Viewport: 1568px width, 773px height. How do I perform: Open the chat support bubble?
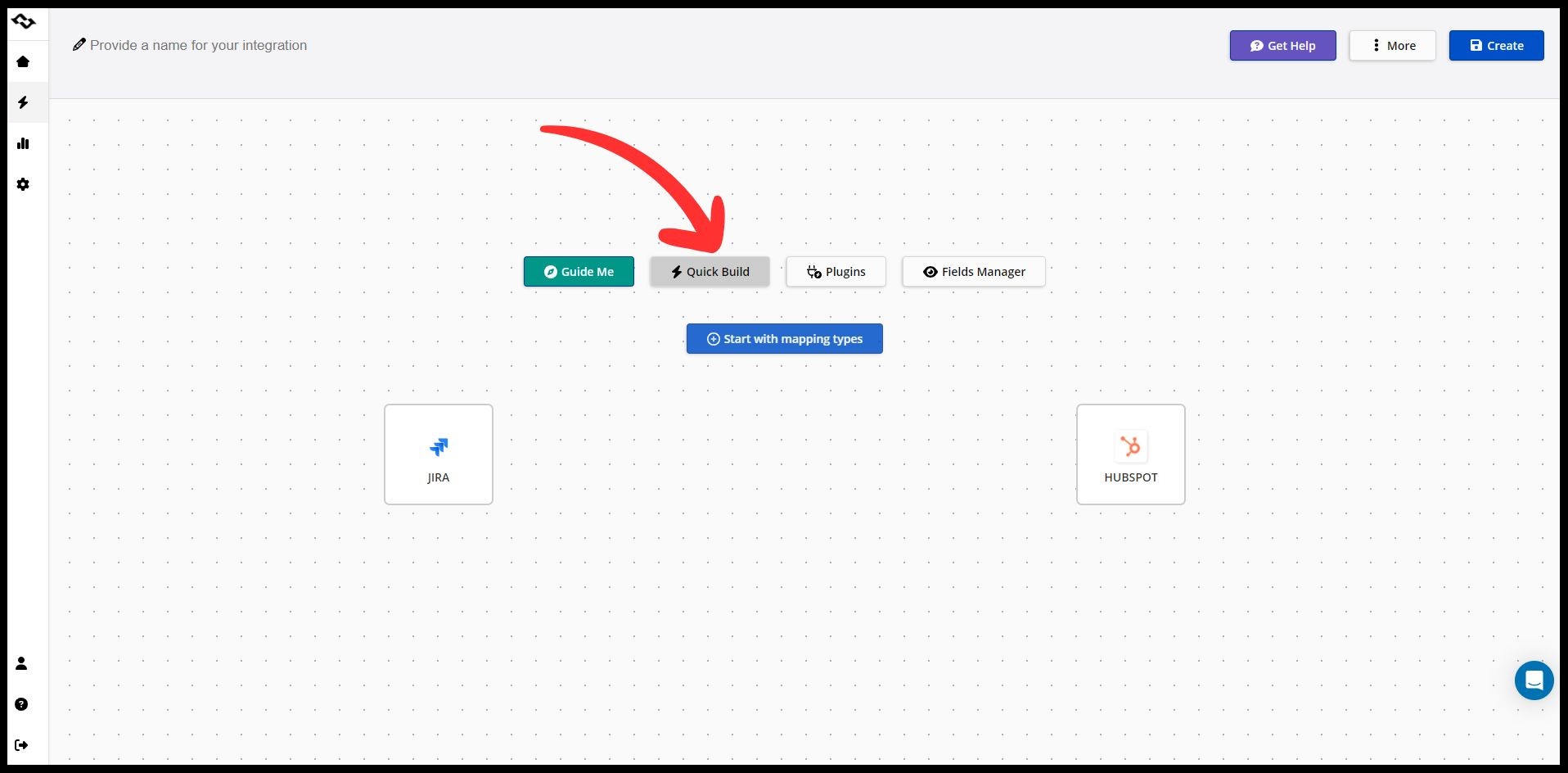click(x=1534, y=680)
